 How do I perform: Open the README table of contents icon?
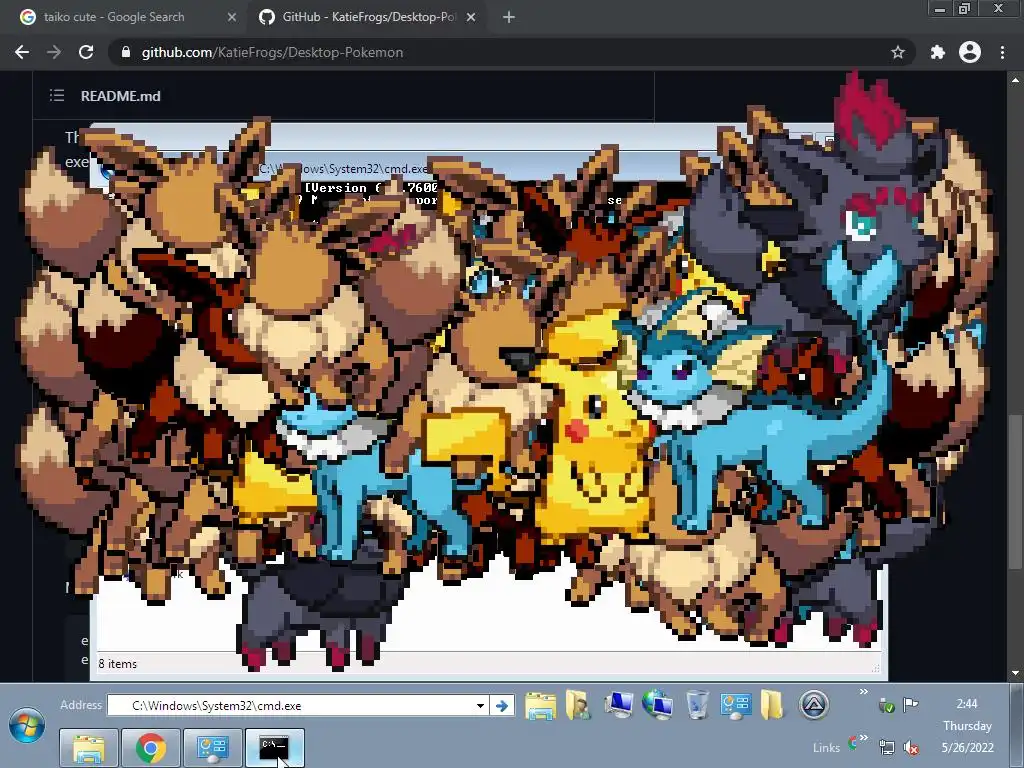point(57,96)
